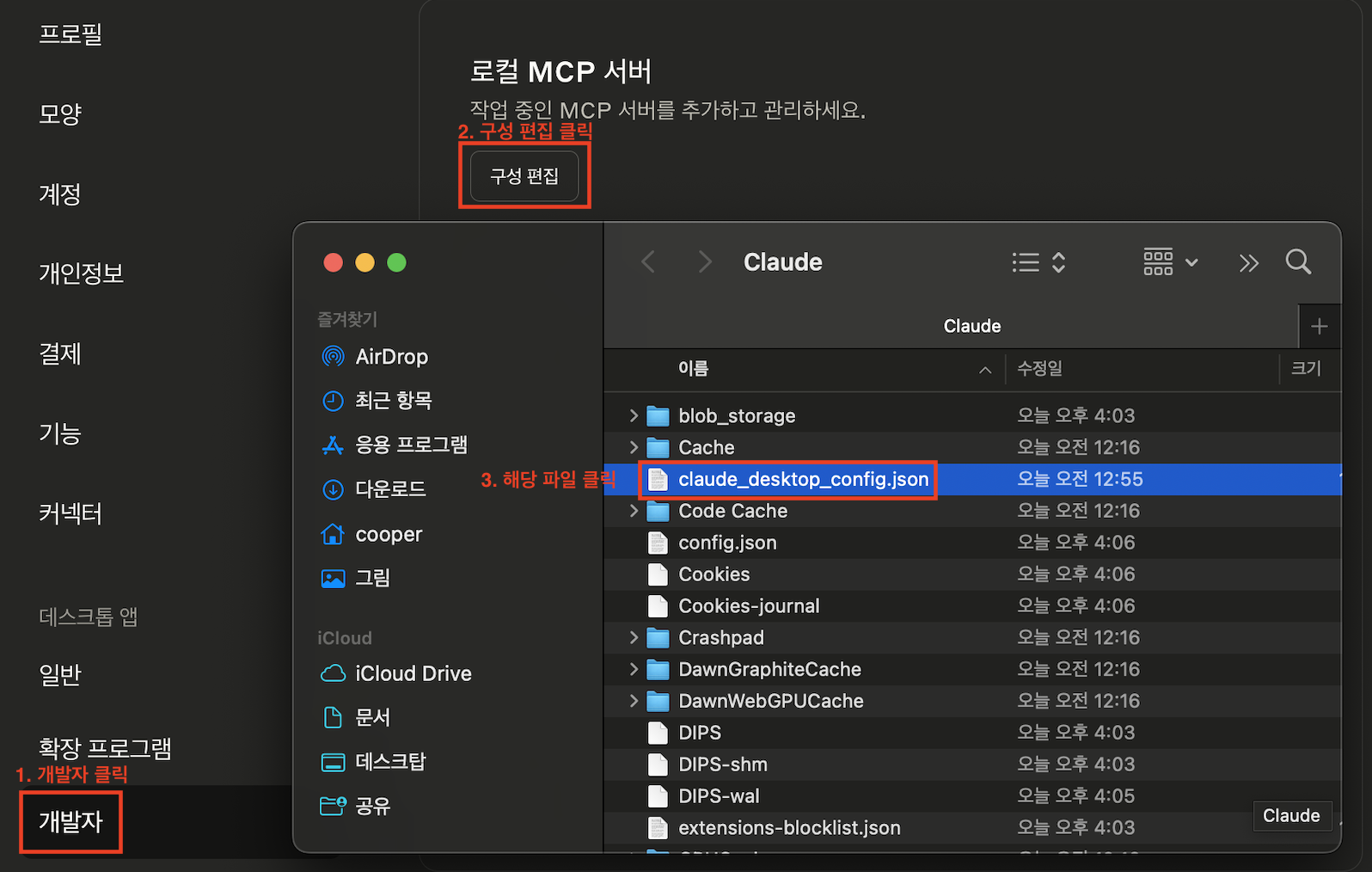This screenshot has height=872, width=1372.
Task: Click the 구성 편집 button
Action: [x=524, y=176]
